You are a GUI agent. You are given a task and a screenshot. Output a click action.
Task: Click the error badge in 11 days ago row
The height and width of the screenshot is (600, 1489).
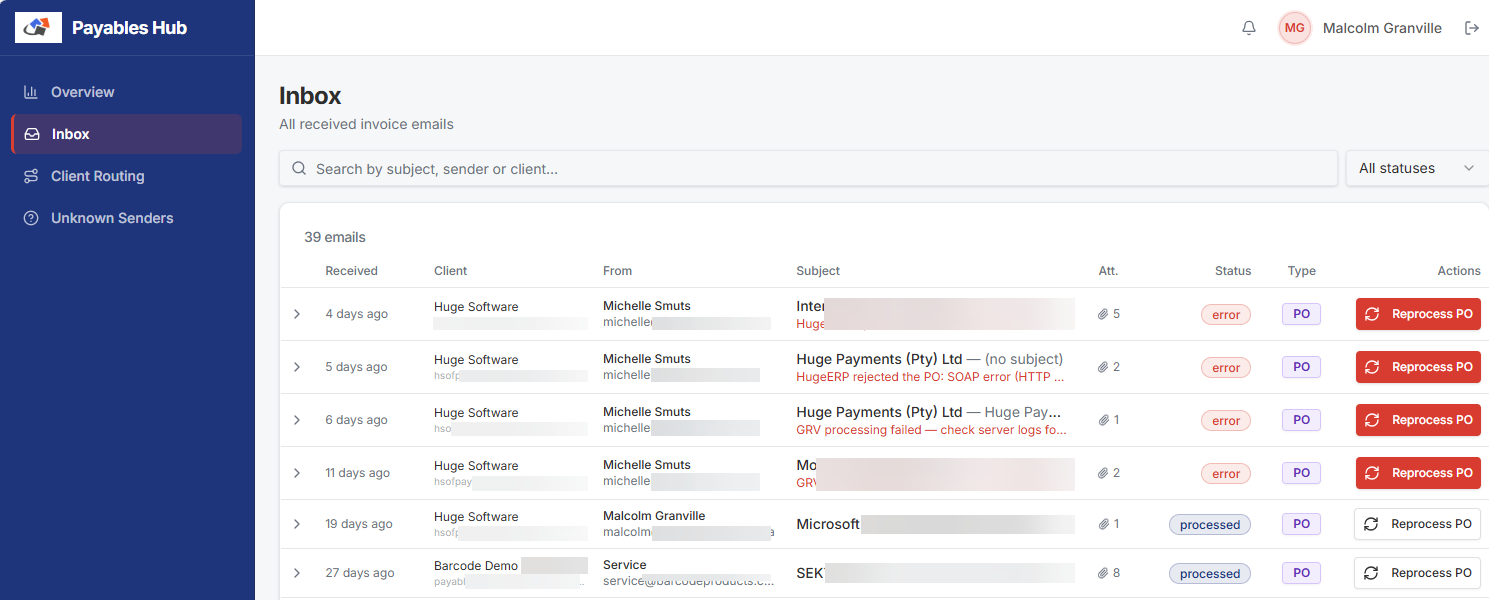click(1226, 474)
